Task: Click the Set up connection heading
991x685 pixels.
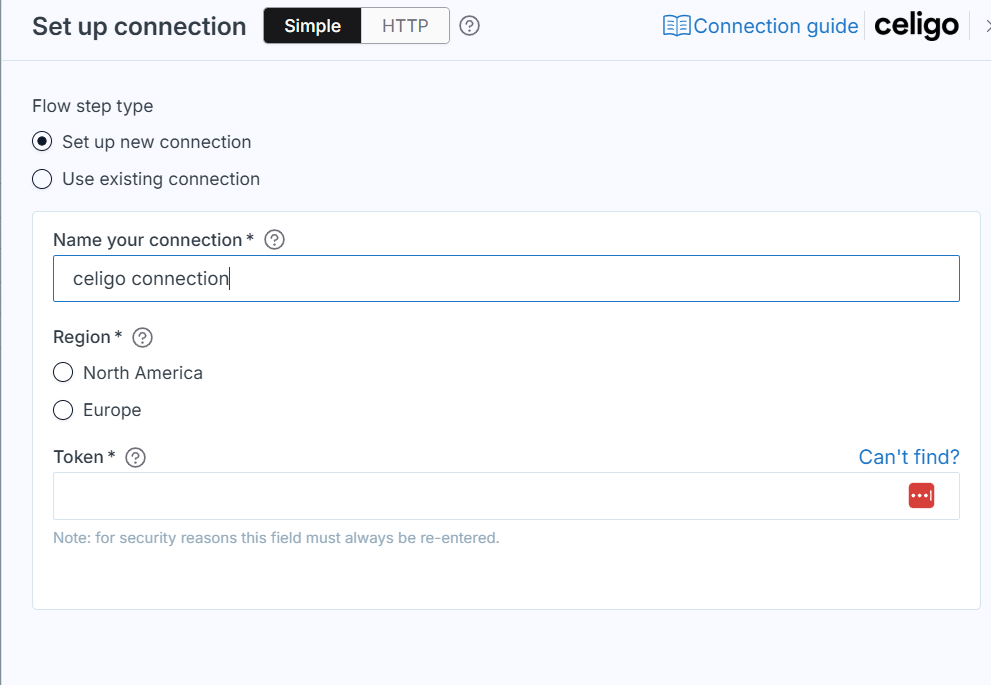Action: (139, 27)
